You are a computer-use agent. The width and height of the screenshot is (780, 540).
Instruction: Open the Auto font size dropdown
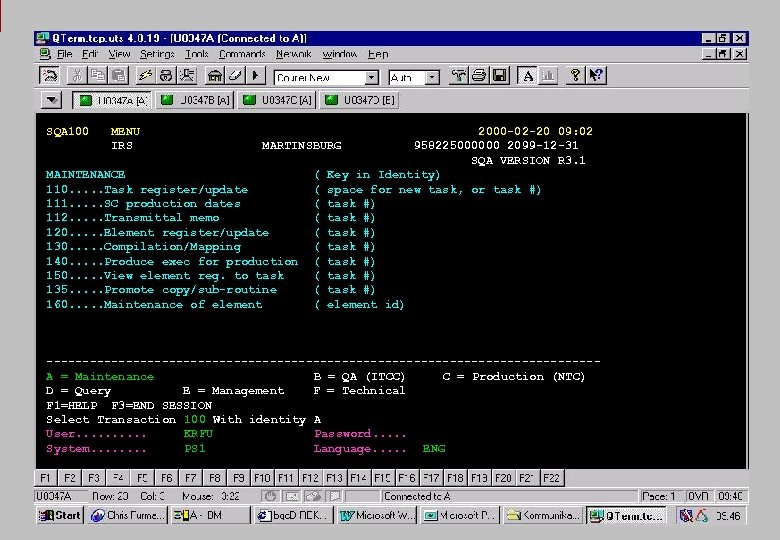point(432,78)
